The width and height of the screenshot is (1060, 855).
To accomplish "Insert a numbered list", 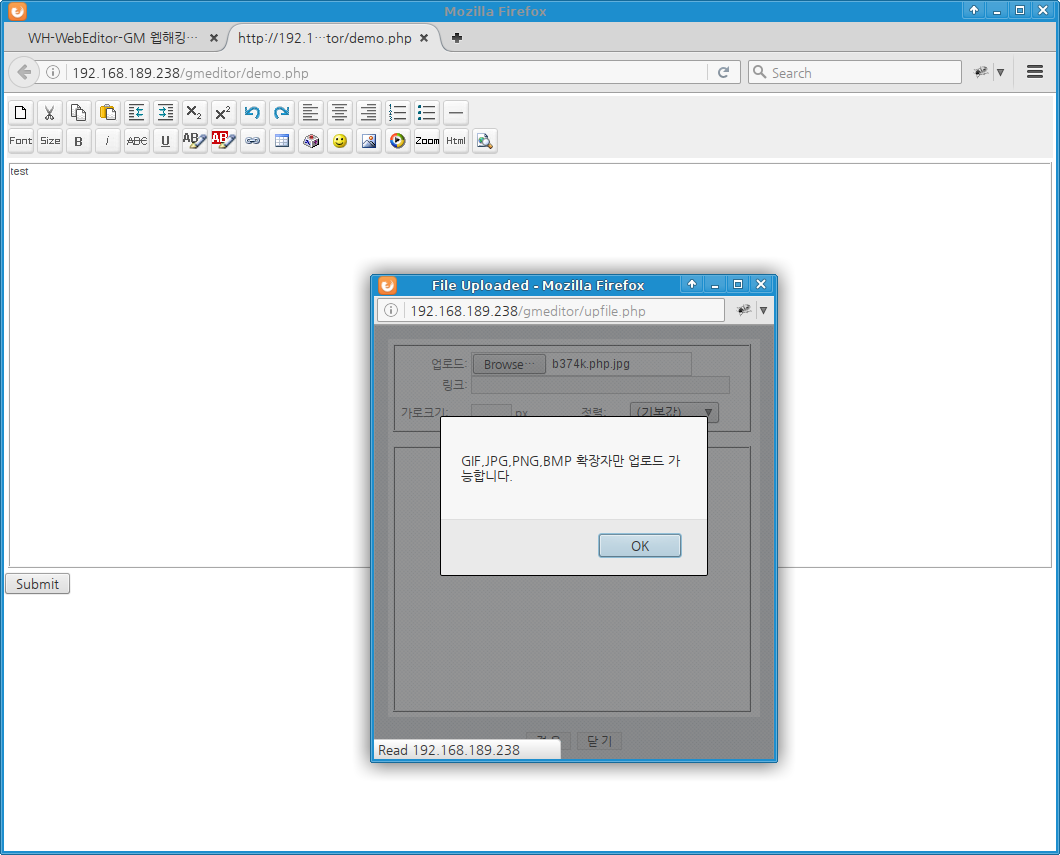I will pyautogui.click(x=398, y=112).
